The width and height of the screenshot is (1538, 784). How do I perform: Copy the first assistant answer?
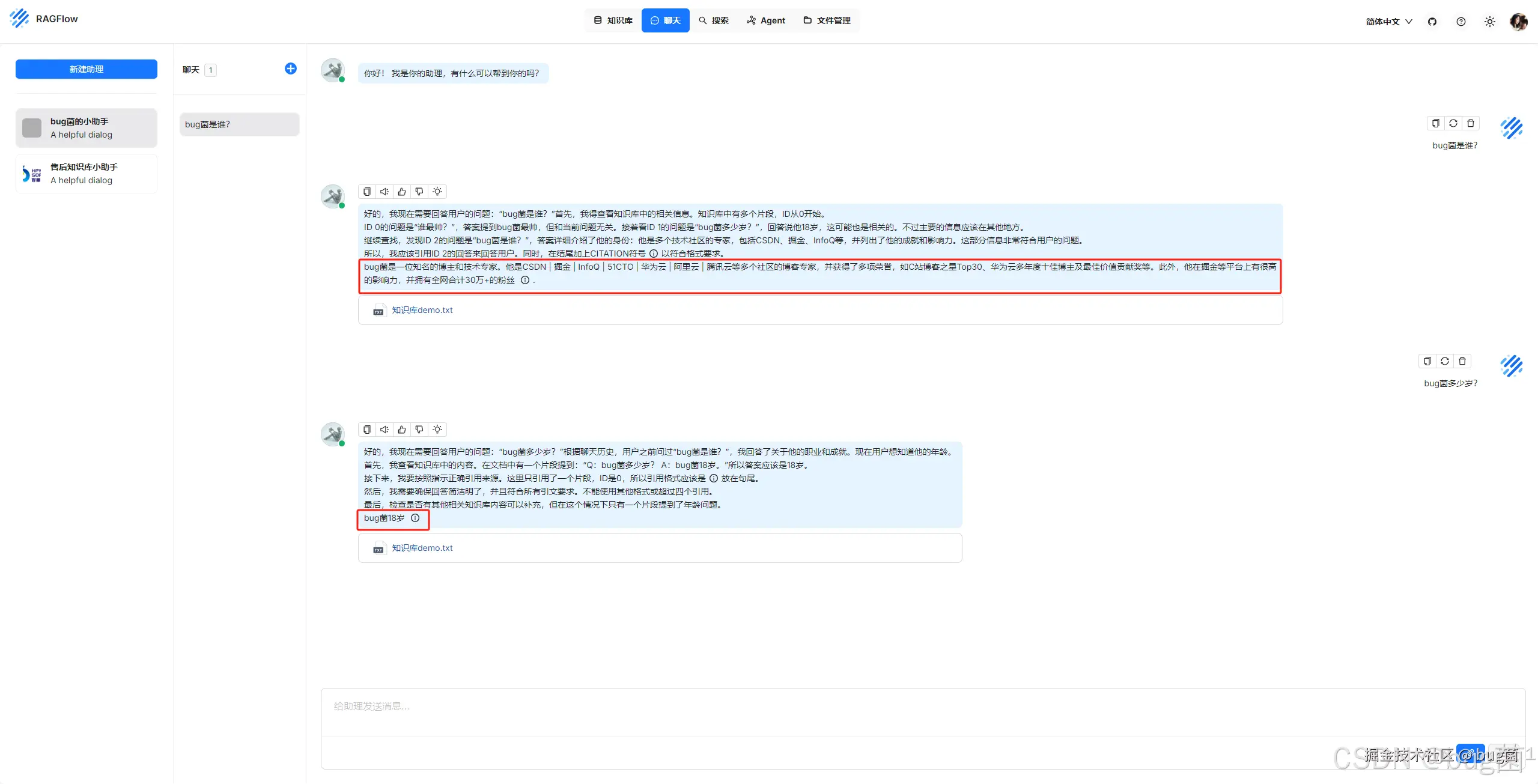click(367, 192)
